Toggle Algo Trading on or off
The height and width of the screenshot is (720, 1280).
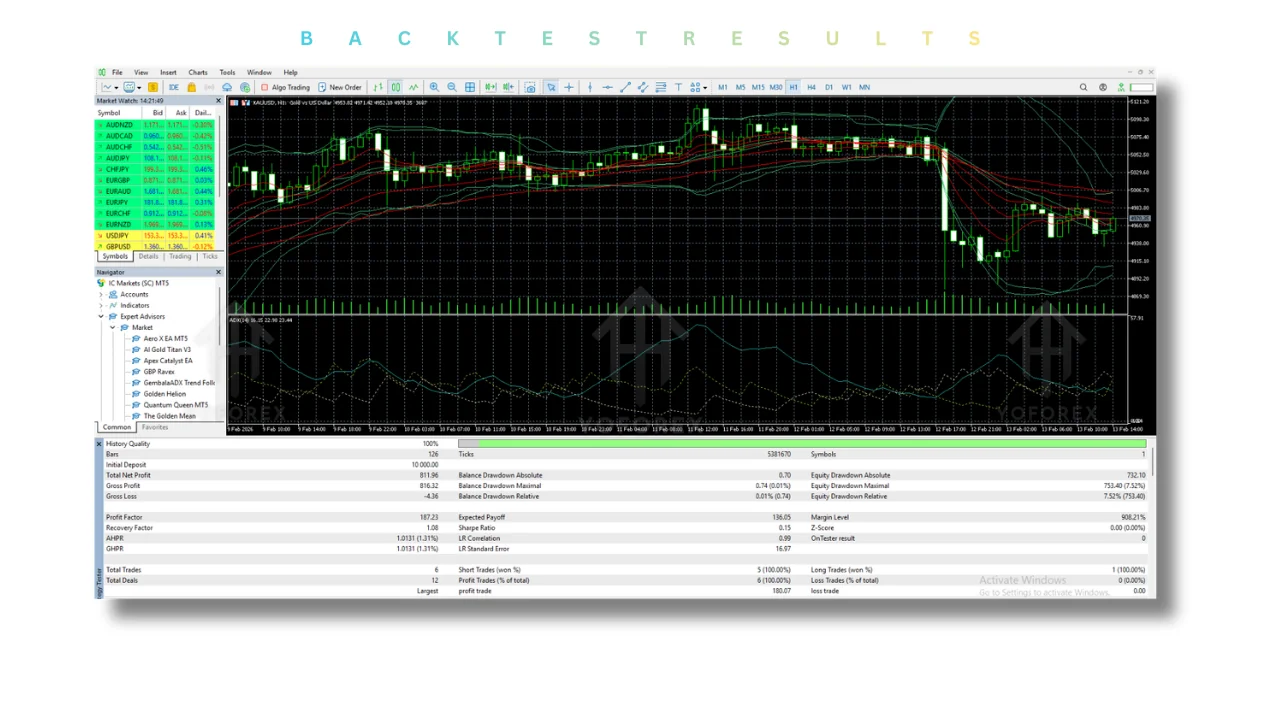point(285,87)
